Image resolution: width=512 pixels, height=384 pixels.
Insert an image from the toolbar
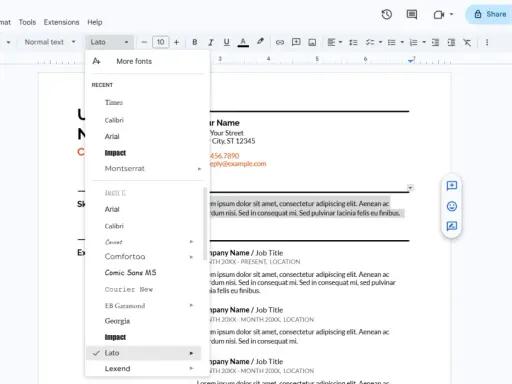pyautogui.click(x=312, y=42)
